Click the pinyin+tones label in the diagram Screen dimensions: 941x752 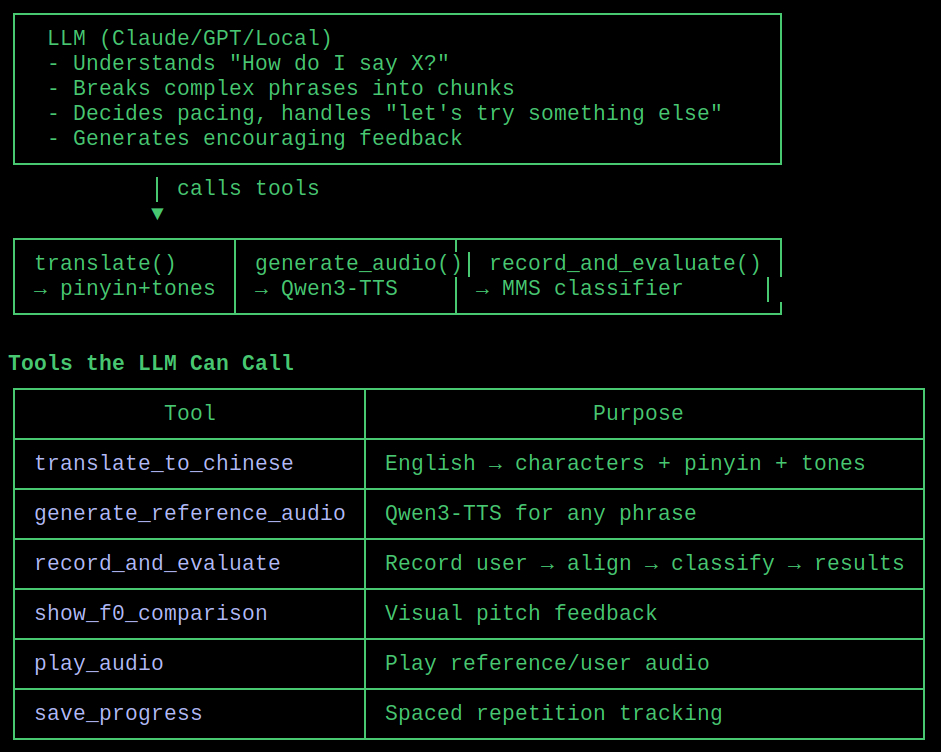[138, 289]
